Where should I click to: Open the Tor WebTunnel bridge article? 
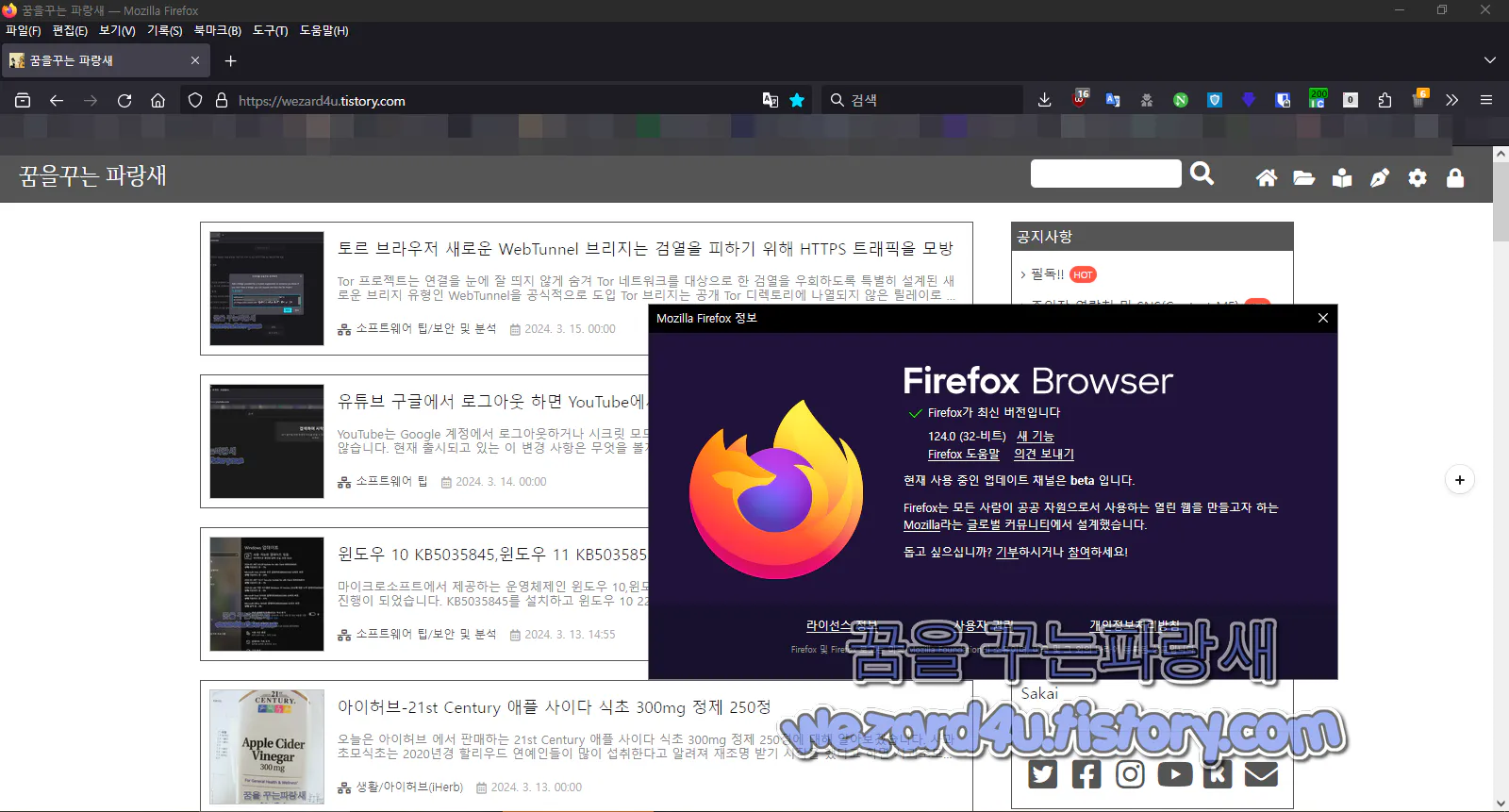coord(645,249)
